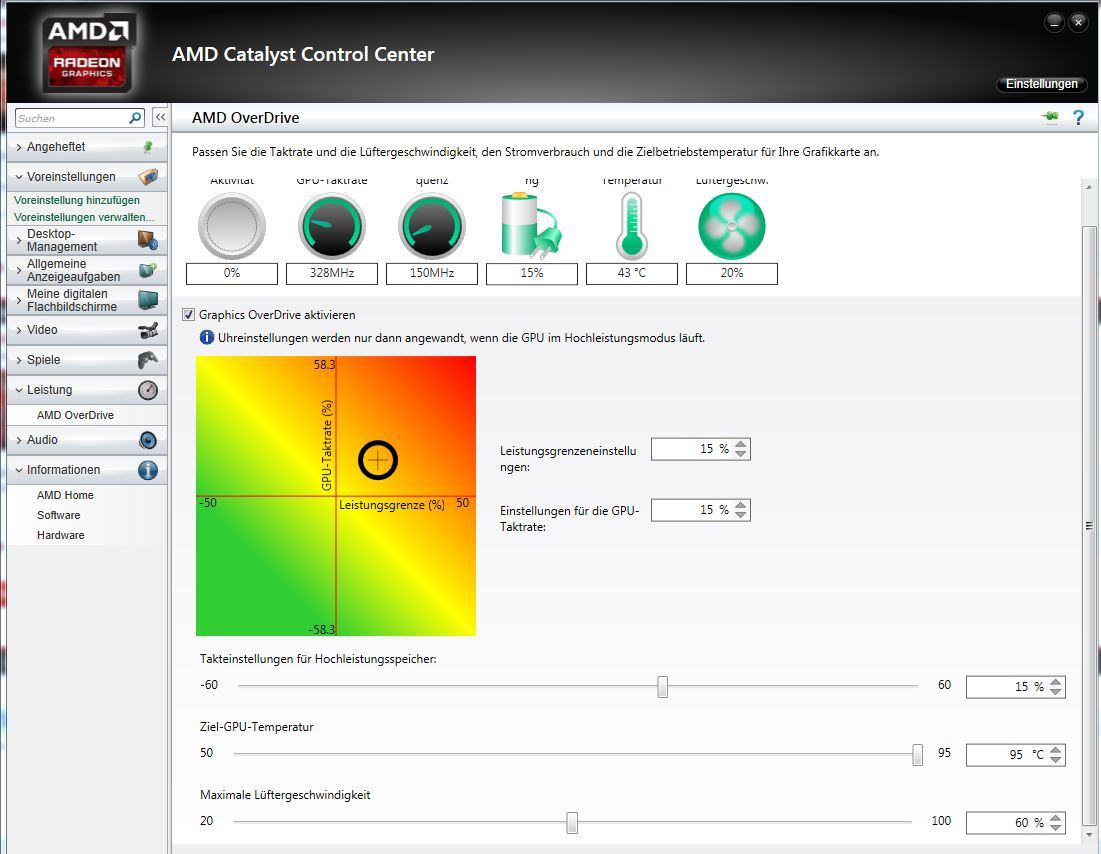Click the crosshair marker in the OverDrive graph
Viewport: 1101px width, 854px height.
point(378,460)
